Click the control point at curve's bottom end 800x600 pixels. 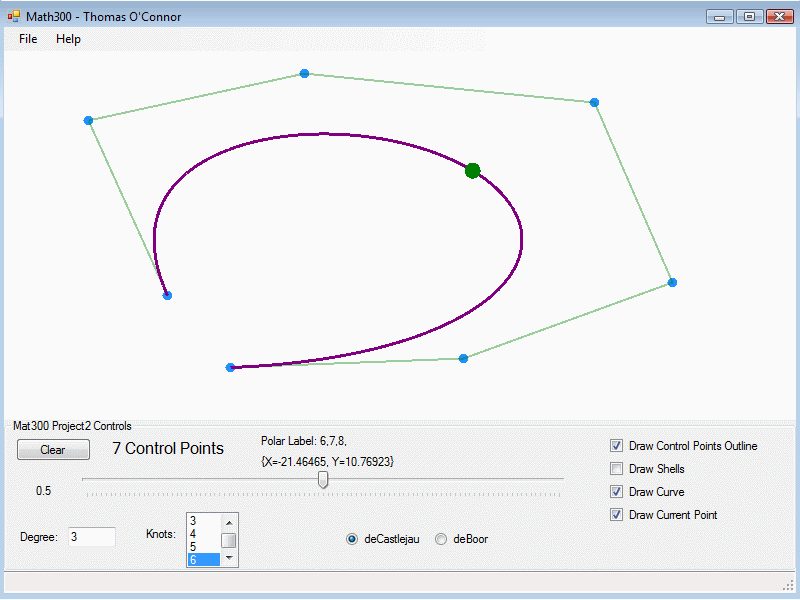[230, 367]
